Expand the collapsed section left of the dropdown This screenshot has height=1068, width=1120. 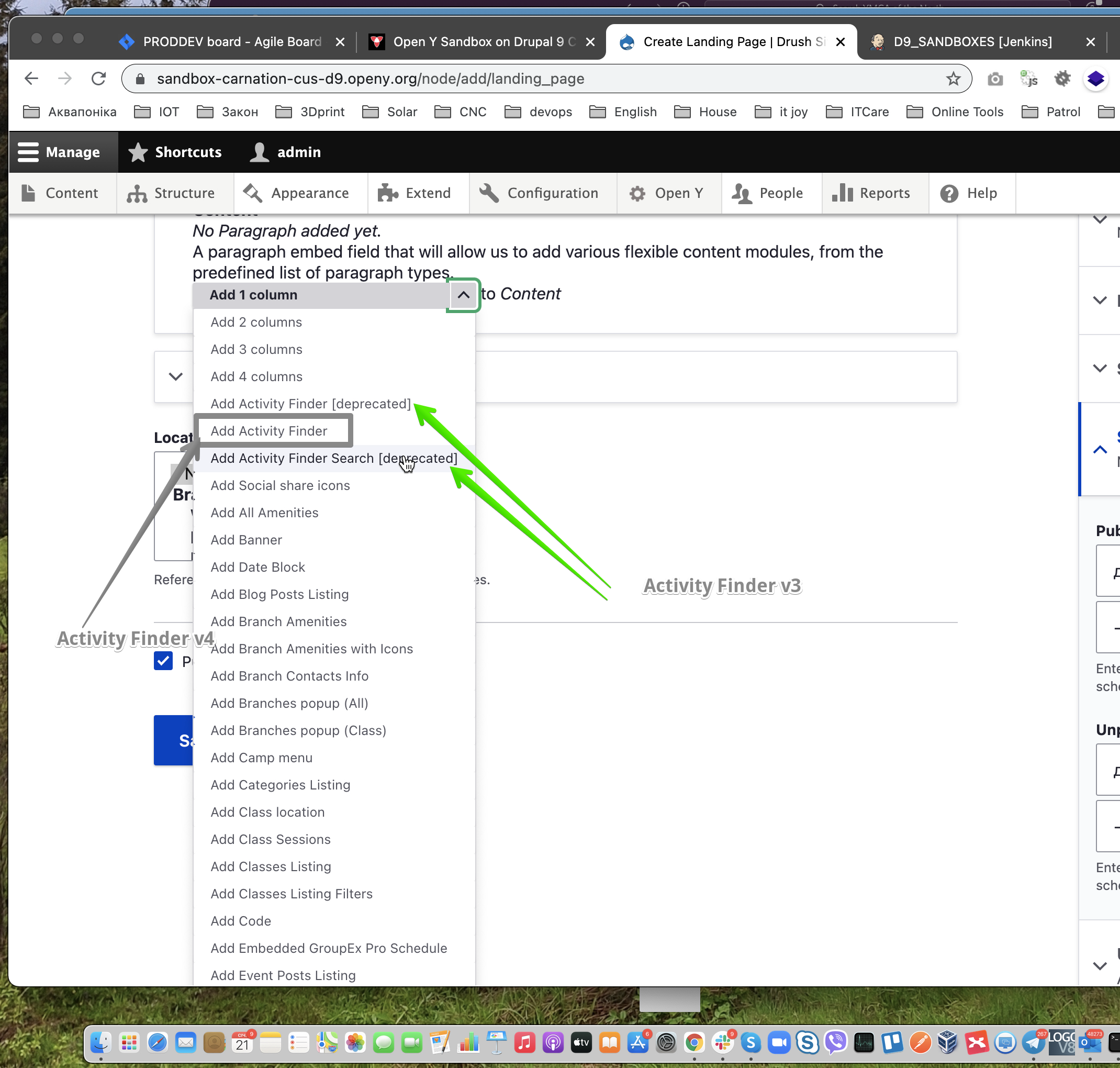[x=175, y=377]
